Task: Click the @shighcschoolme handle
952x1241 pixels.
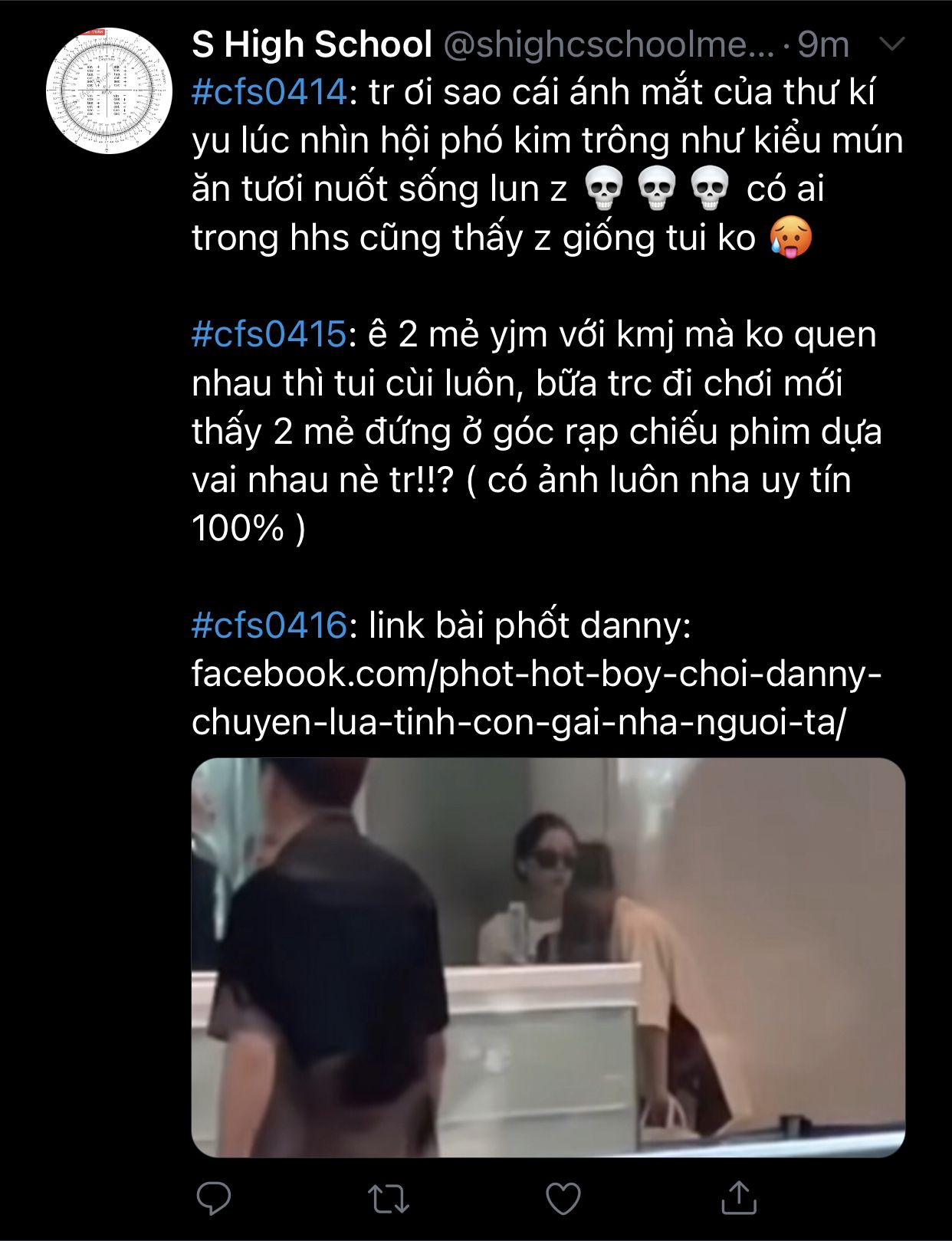Action: click(609, 45)
